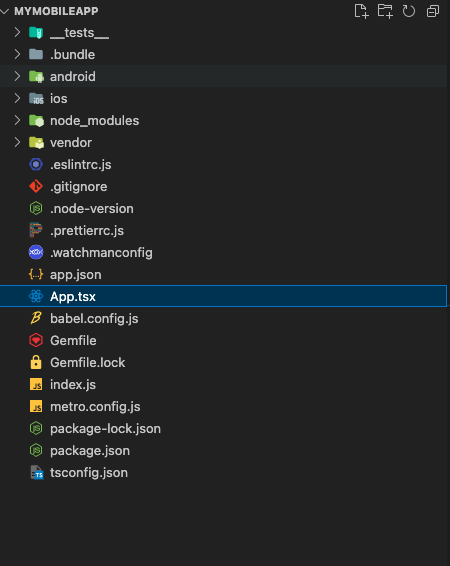Click the TS icon beside tsconfig.json
This screenshot has height=566, width=450.
pos(37,473)
